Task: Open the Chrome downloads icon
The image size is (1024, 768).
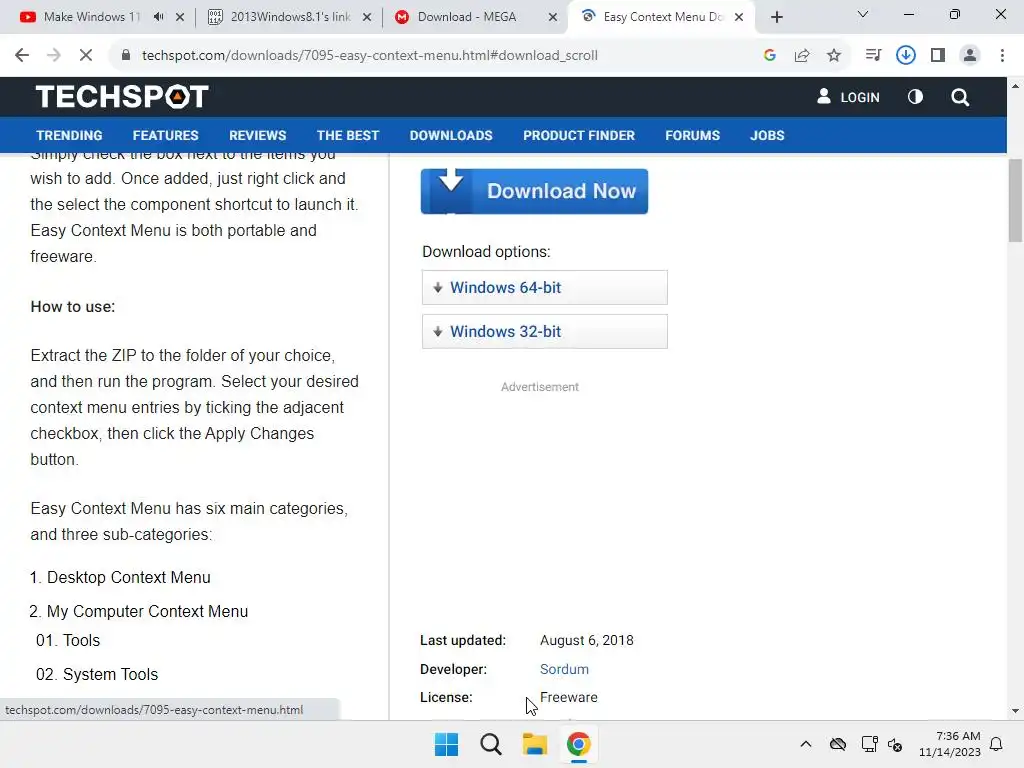Action: (x=905, y=56)
